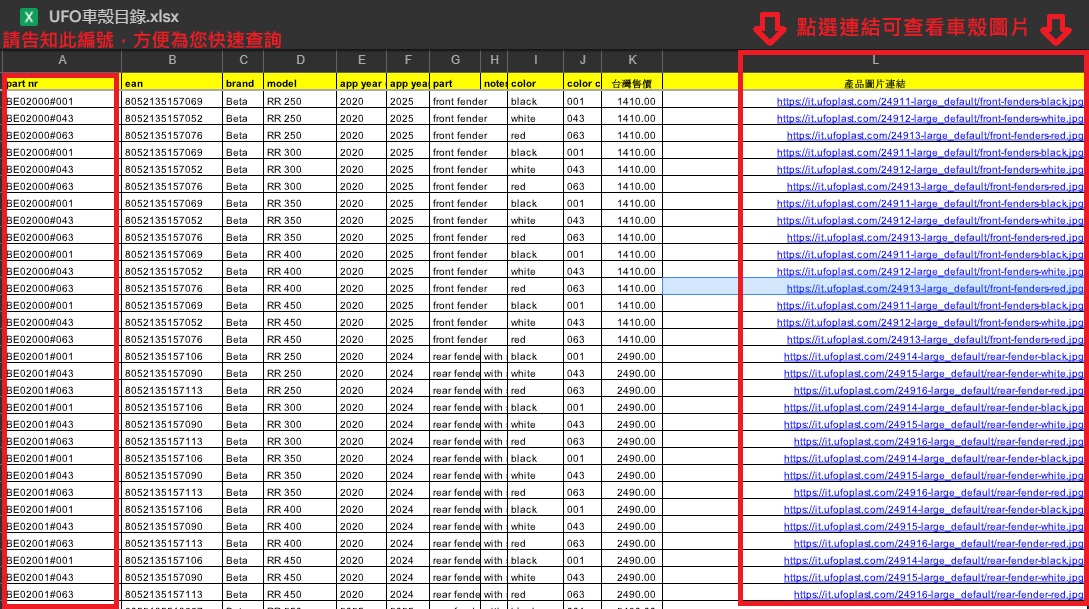The image size is (1089, 609).
Task: Open rear-fender-black link in the RR 400 row
Action: click(x=933, y=509)
